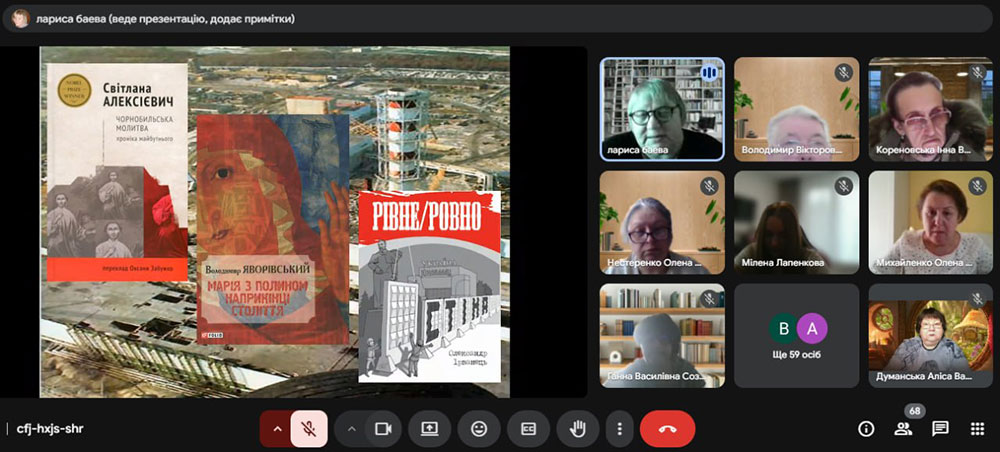Click the shared presentation slide with book covers
This screenshot has width=1000, height=452.
click(x=274, y=222)
